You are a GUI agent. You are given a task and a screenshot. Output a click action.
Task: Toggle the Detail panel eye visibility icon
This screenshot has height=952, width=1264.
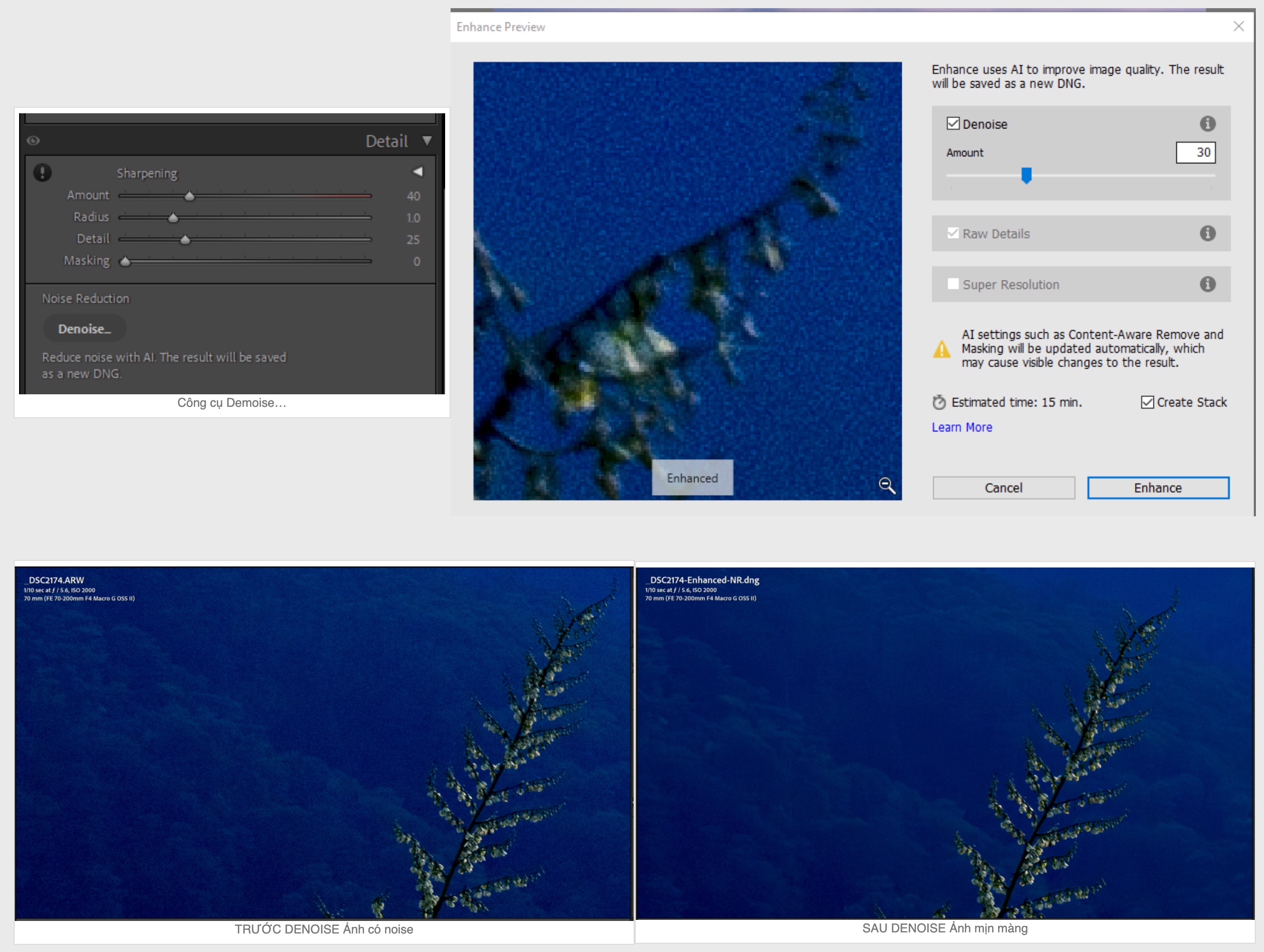pyautogui.click(x=33, y=141)
